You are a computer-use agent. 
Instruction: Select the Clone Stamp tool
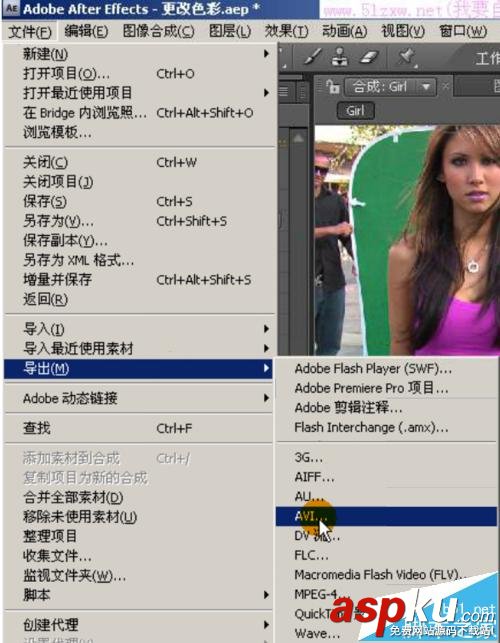[x=340, y=57]
